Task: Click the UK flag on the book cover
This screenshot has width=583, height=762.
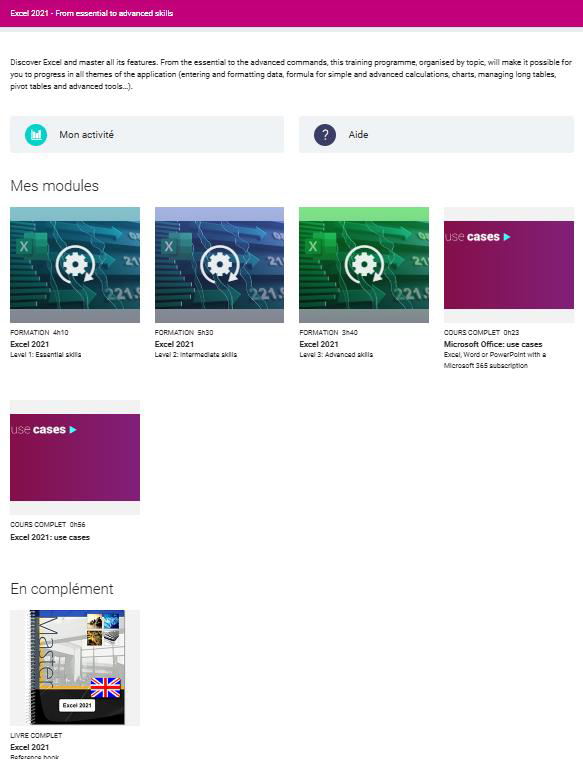Action: point(105,688)
